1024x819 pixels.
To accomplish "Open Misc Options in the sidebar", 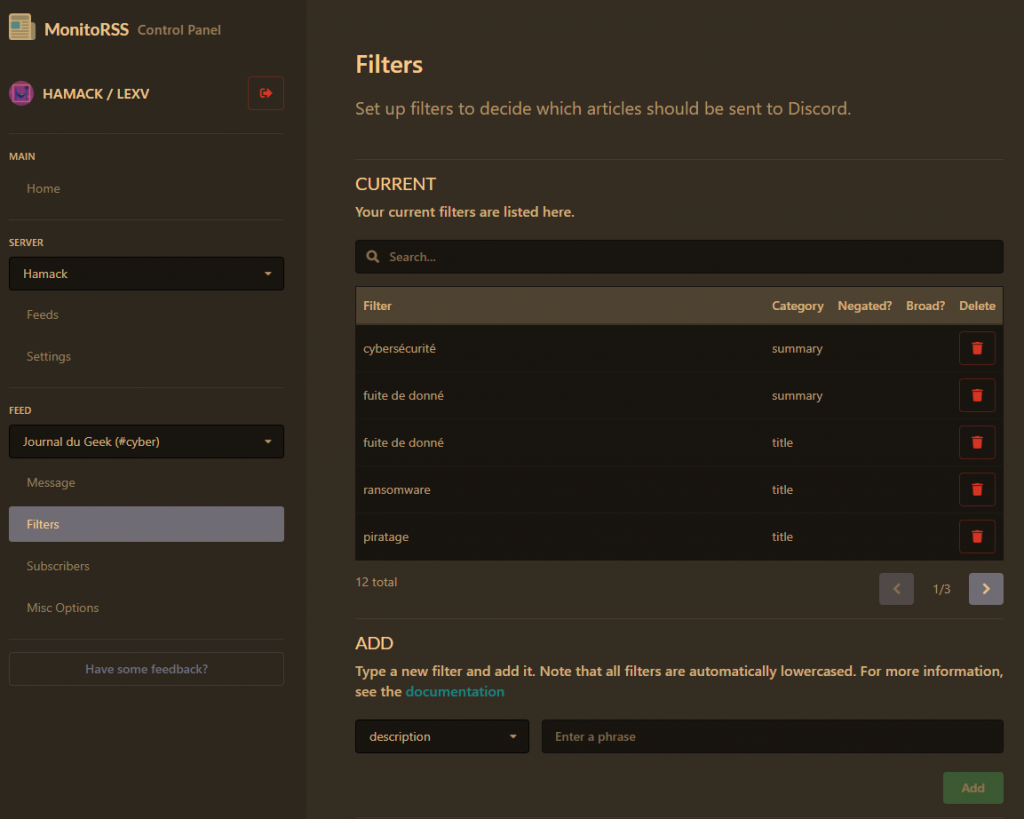I will [63, 608].
